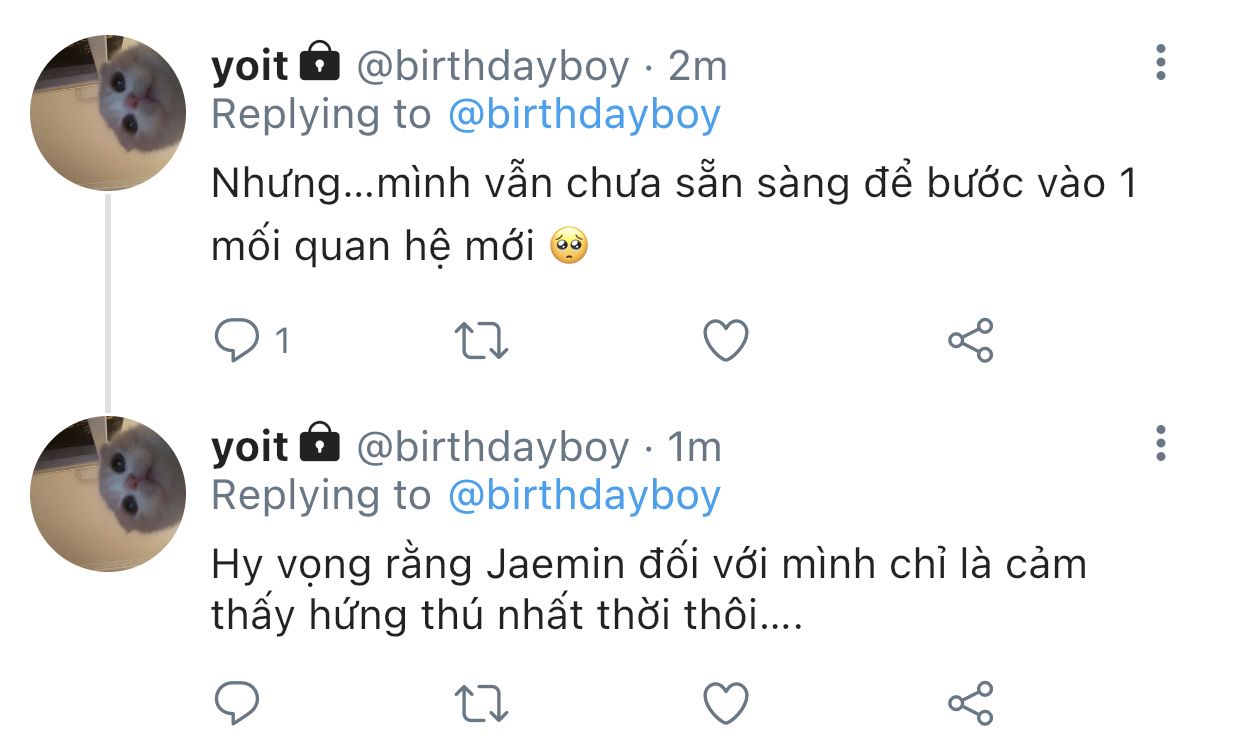
Task: Like the second tweet mentioning Jaemin
Action: pyautogui.click(x=726, y=702)
